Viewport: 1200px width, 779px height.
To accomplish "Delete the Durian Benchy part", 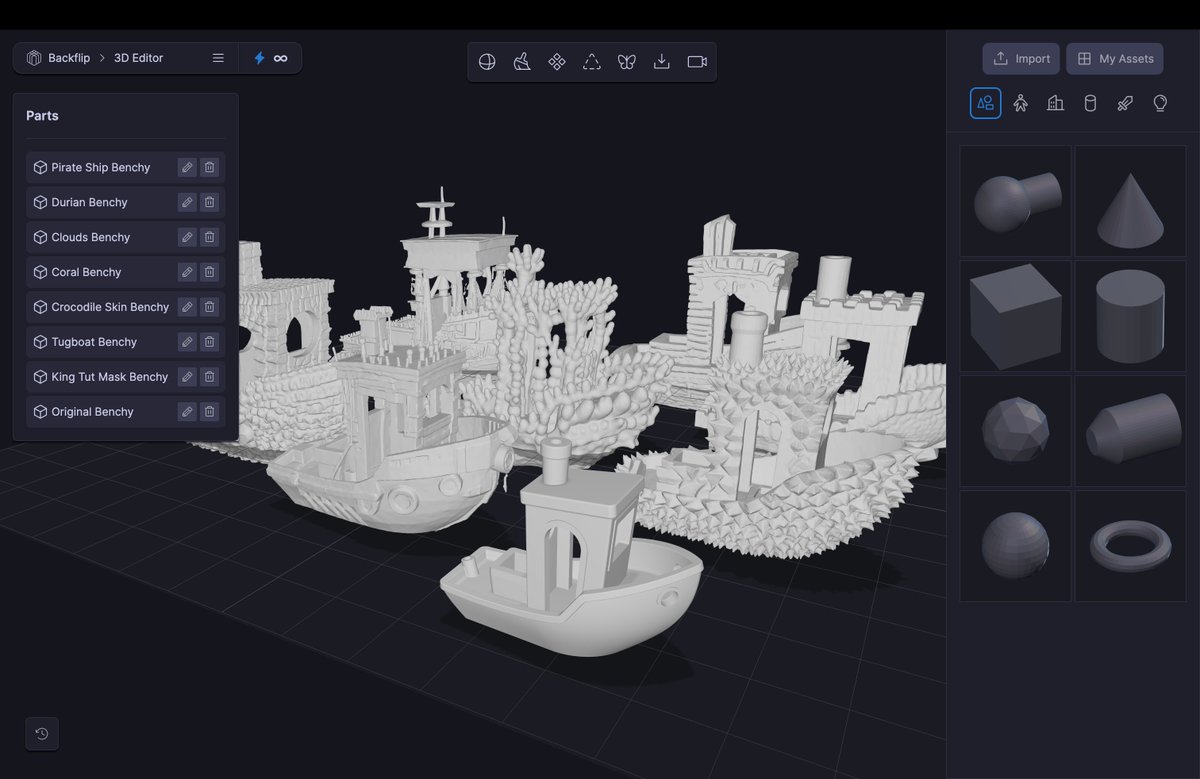I will (x=209, y=202).
